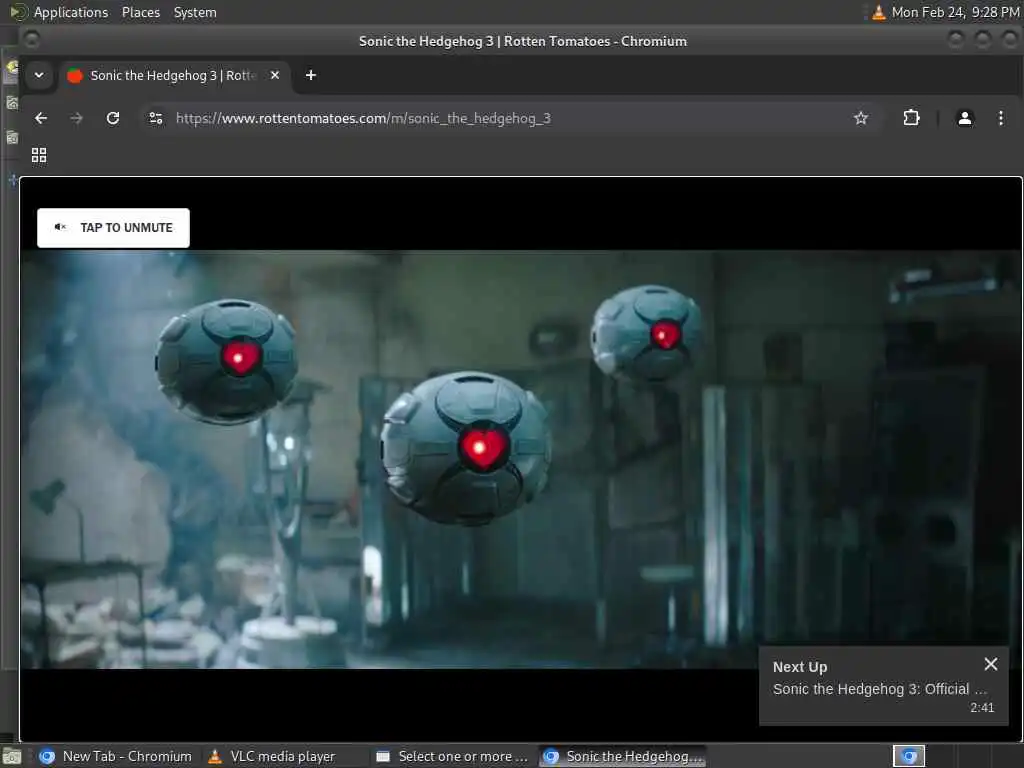This screenshot has height=768, width=1024.
Task: Open the apps grid shortcut in the bookmarks bar
Action: coord(39,155)
